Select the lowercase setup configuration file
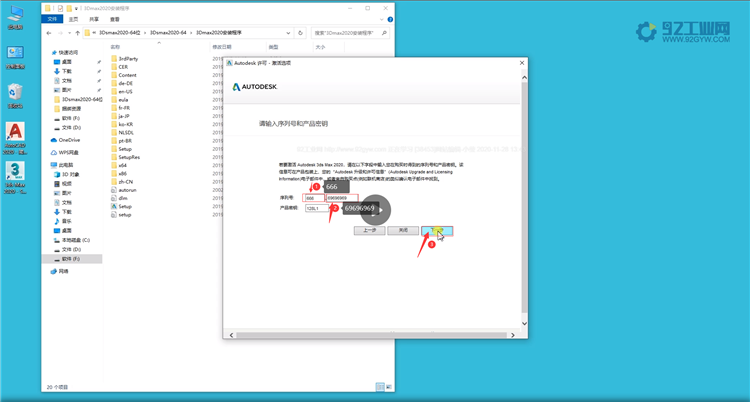 [x=121, y=215]
